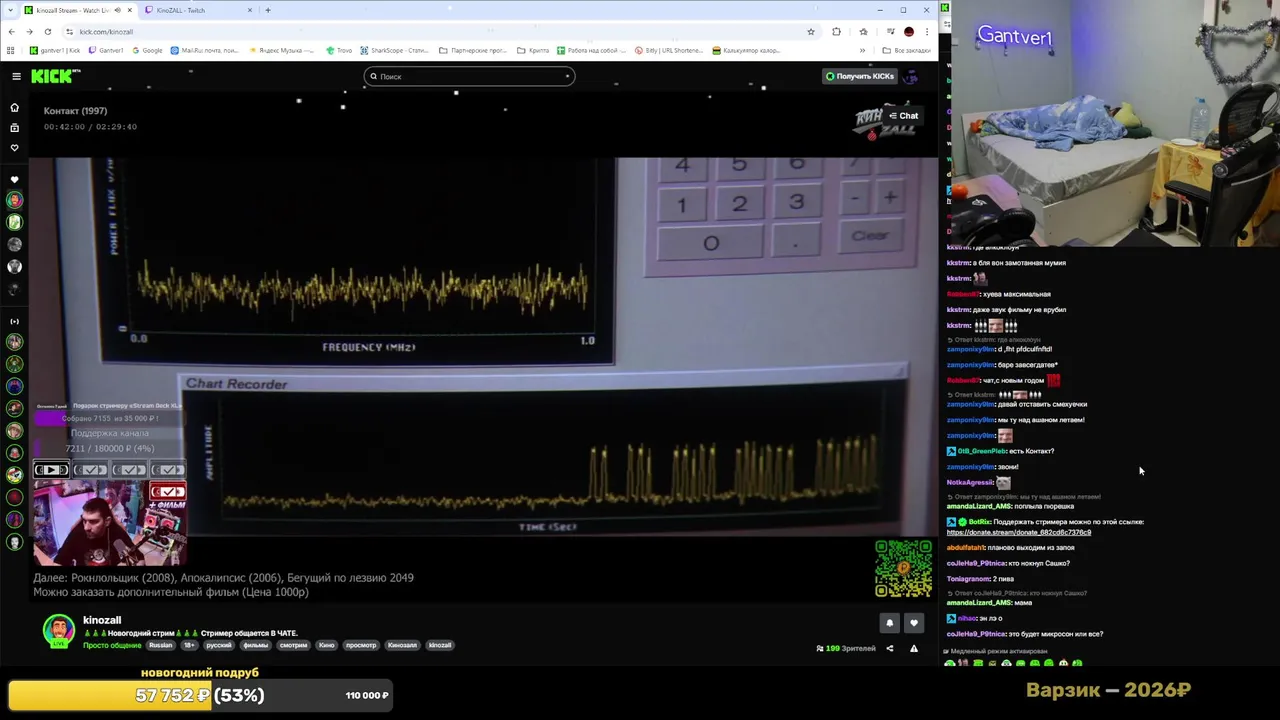1280x720 pixels.
Task: Open the Trovo bookmark
Action: tap(339, 50)
